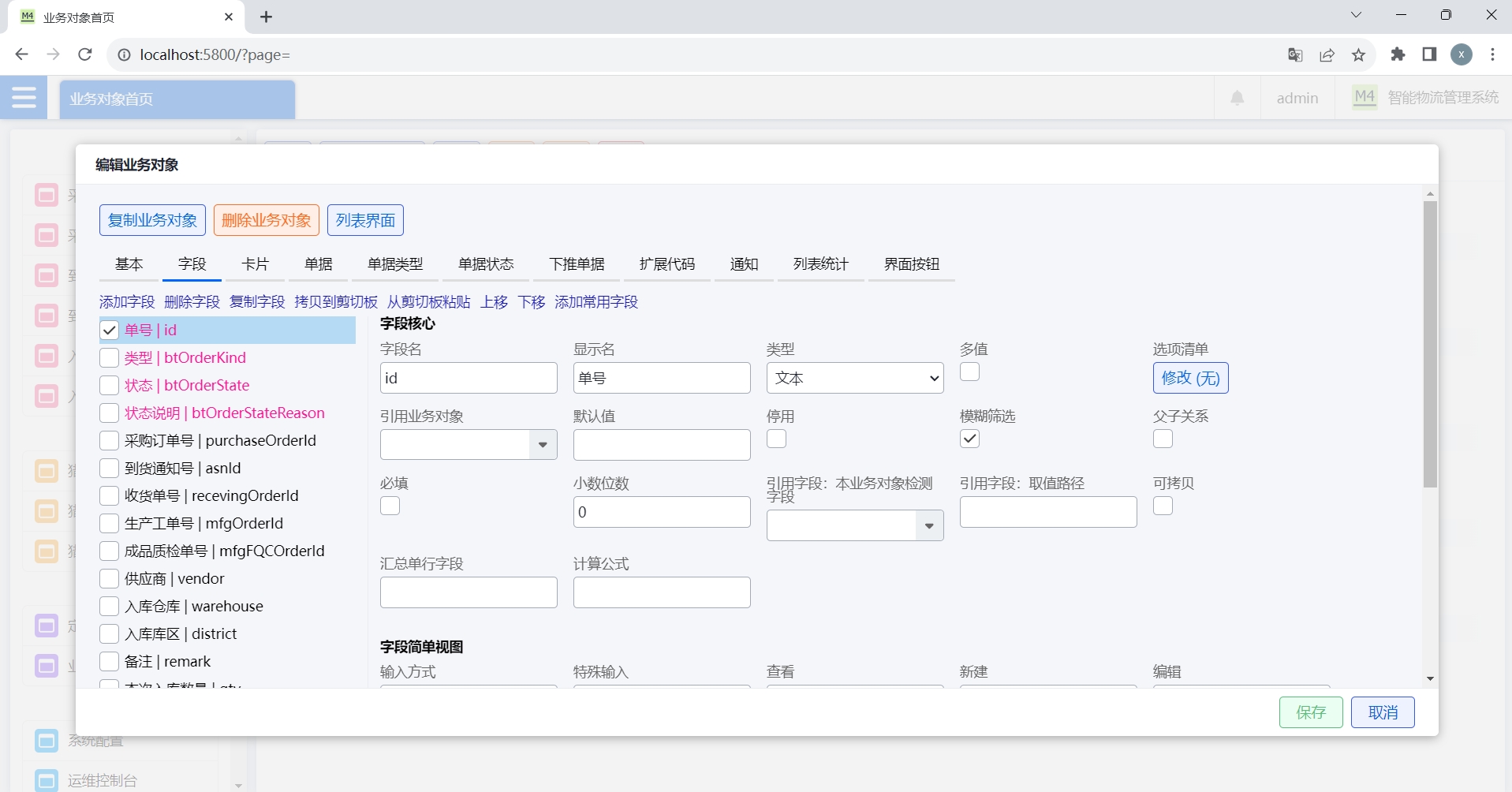Expand the 引用业务对象 dropdown

[543, 445]
